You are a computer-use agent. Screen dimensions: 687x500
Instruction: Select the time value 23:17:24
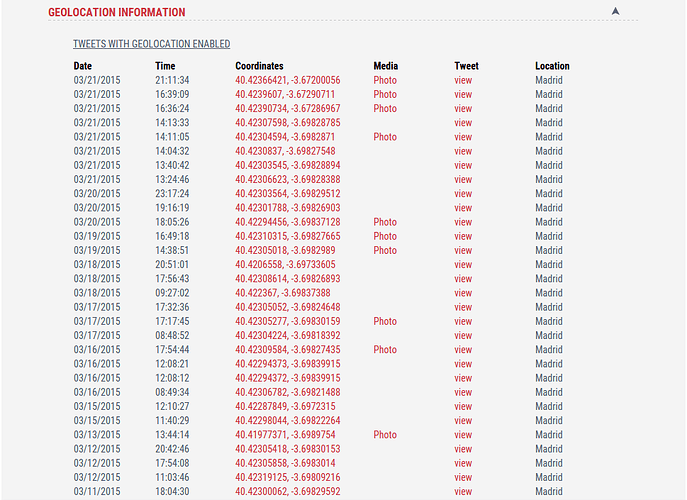coord(172,194)
